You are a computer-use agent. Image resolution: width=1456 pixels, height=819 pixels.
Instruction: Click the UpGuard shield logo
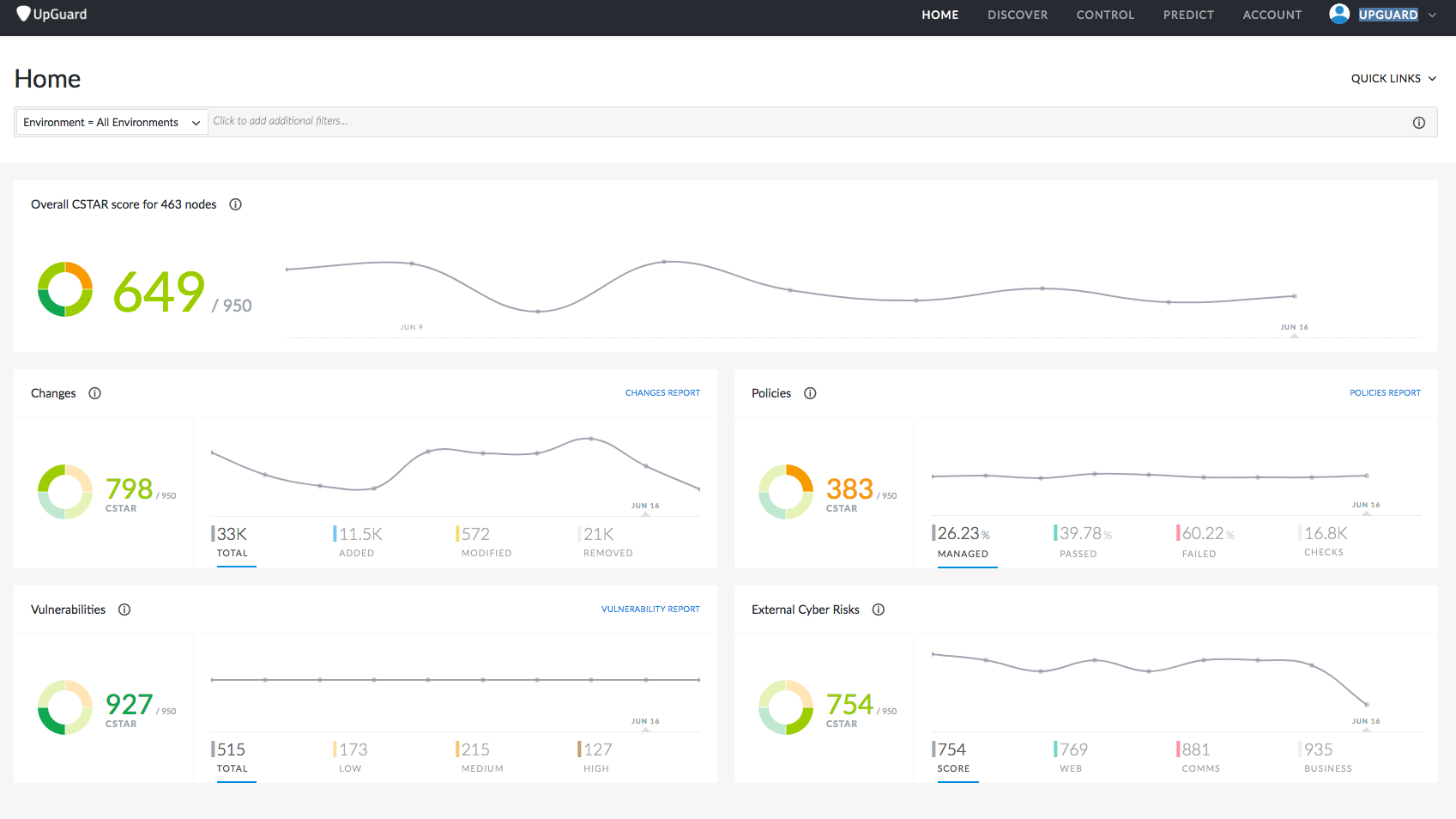click(x=23, y=14)
